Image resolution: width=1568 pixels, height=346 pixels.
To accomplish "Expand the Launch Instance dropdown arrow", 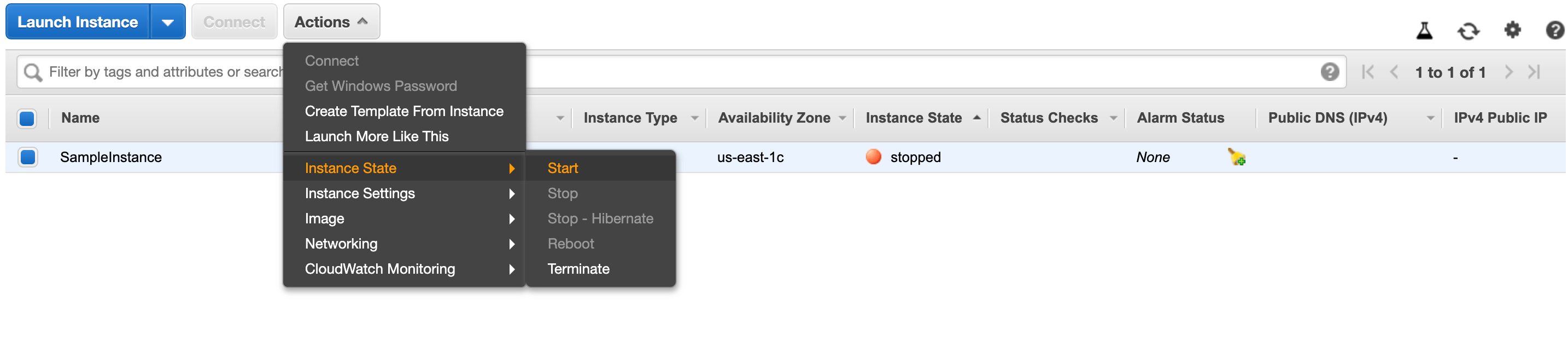I will 168,22.
